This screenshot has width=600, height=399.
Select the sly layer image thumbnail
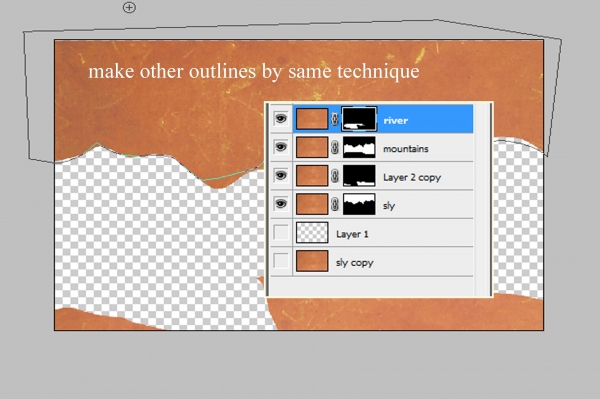(x=312, y=204)
